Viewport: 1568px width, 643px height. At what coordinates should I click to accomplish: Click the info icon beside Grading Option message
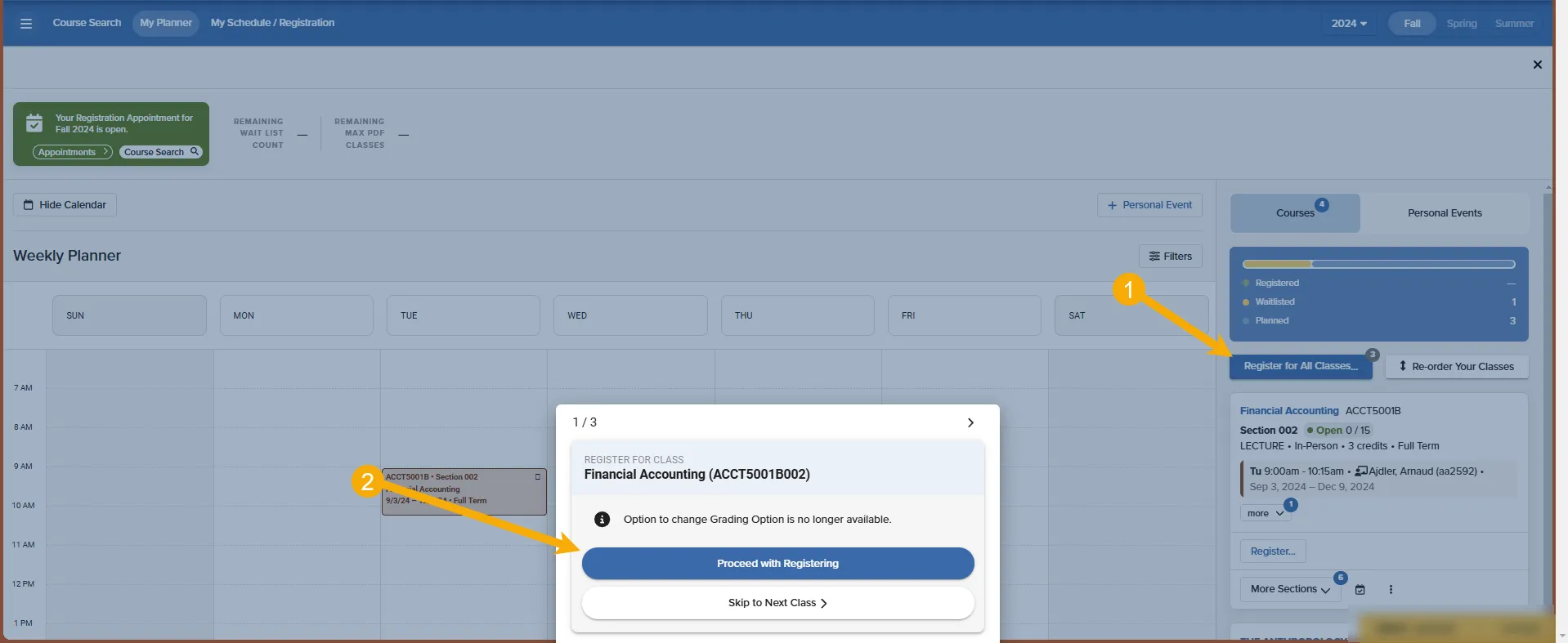[602, 520]
